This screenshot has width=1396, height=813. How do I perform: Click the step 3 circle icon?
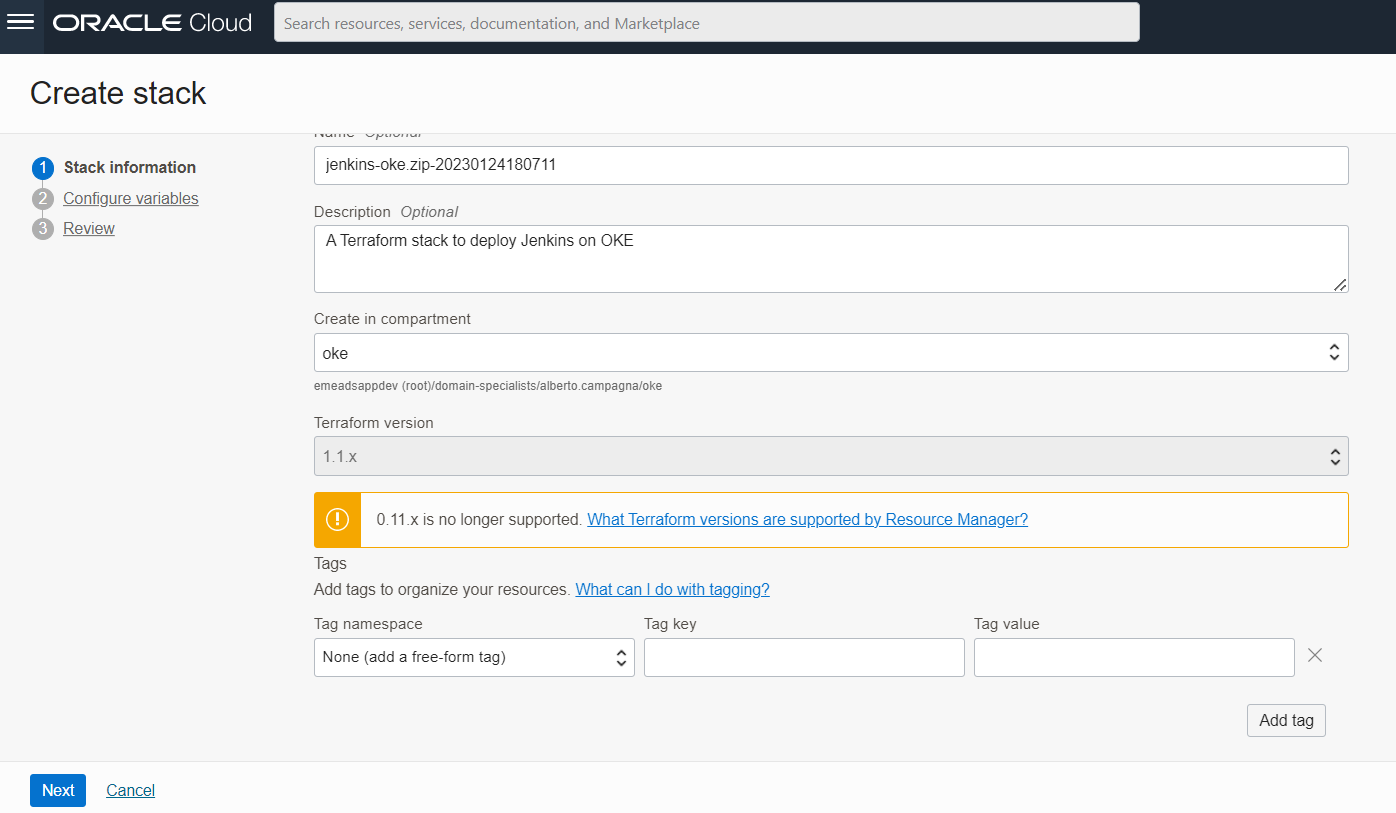(42, 229)
